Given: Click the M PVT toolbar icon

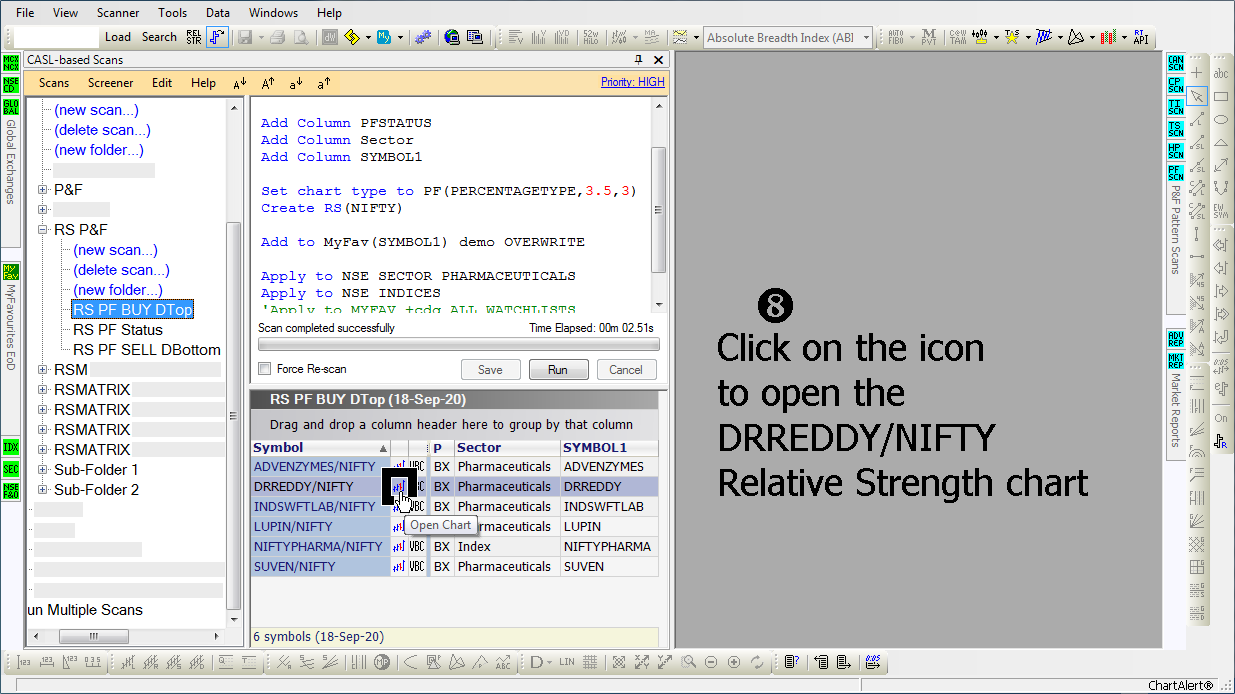Looking at the screenshot, I should click(929, 37).
